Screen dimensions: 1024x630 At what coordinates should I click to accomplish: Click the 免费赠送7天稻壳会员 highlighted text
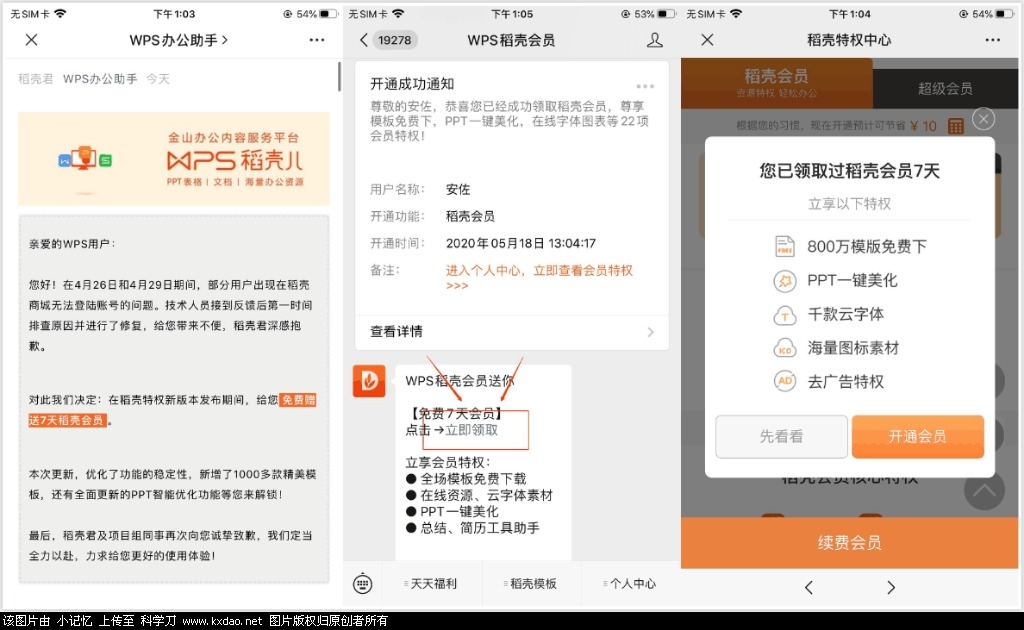[172, 410]
